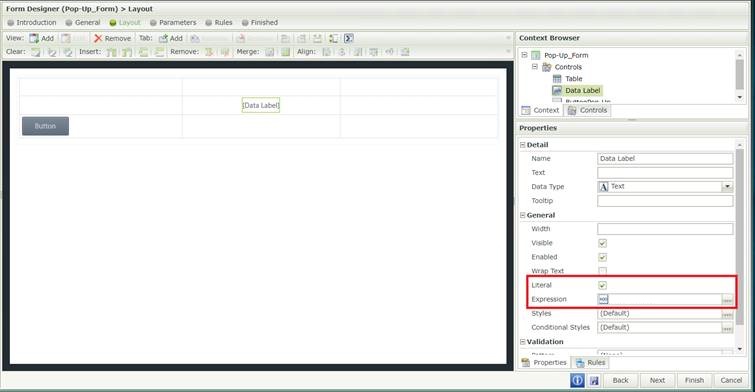
Task: Switch to the Controls tab
Action: [587, 110]
